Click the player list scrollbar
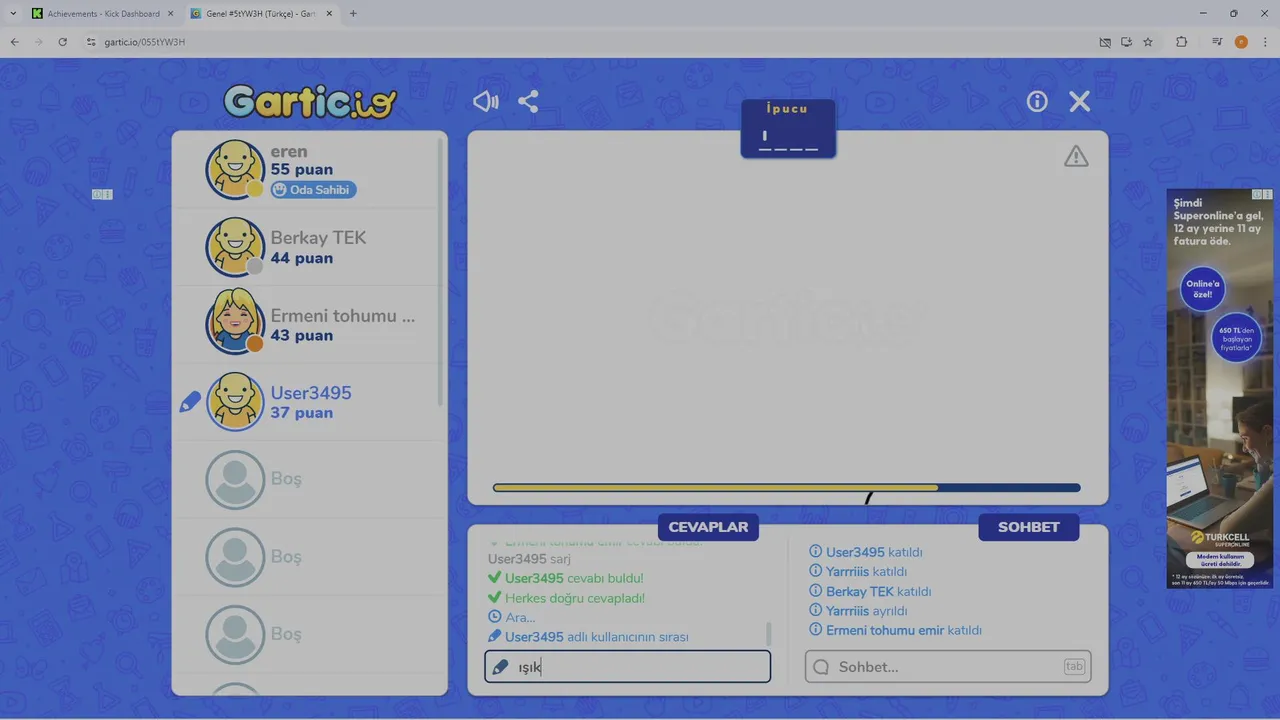Screen dimensions: 1280x720 pyautogui.click(x=441, y=270)
